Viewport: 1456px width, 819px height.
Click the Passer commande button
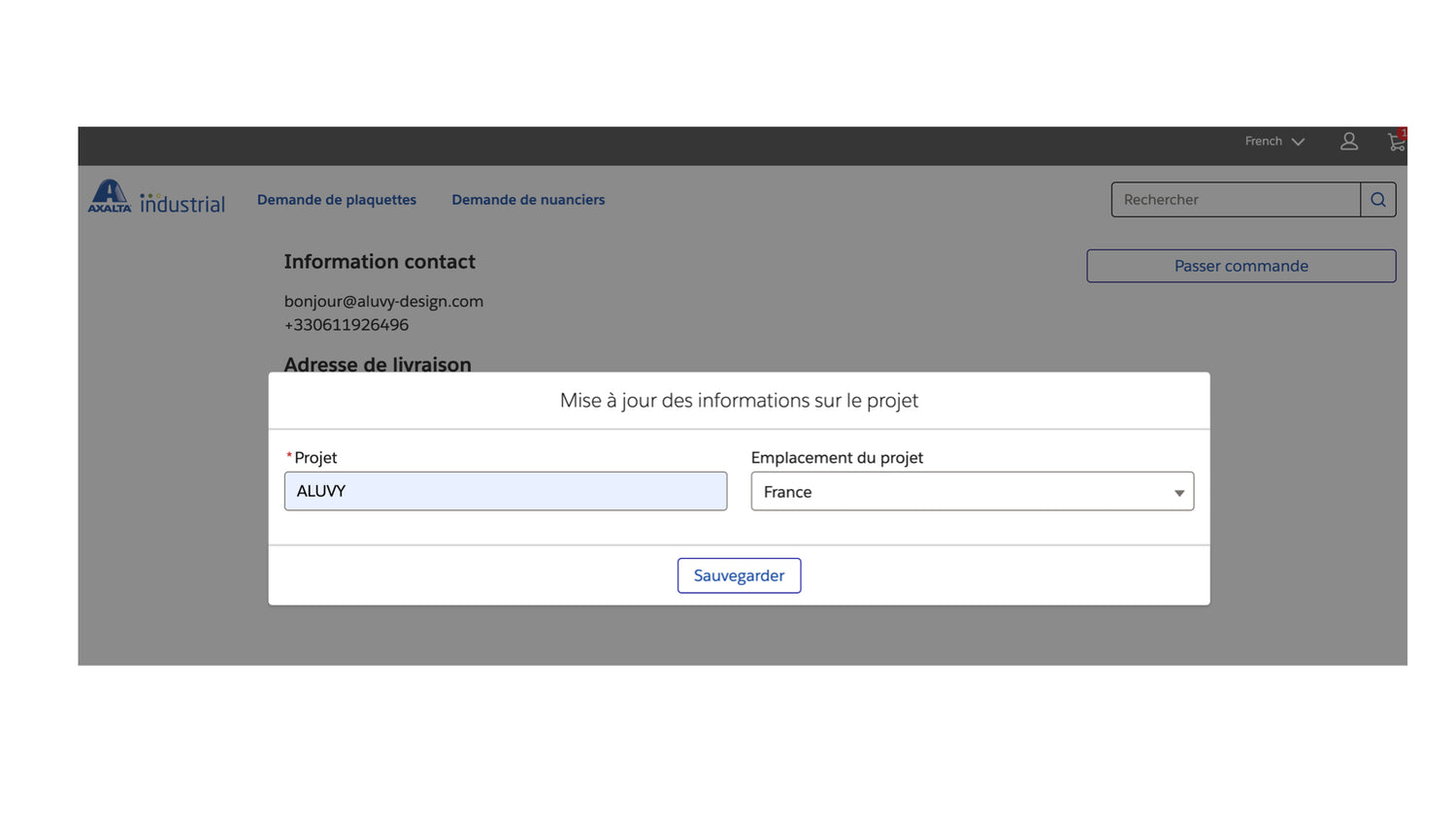[x=1241, y=266]
